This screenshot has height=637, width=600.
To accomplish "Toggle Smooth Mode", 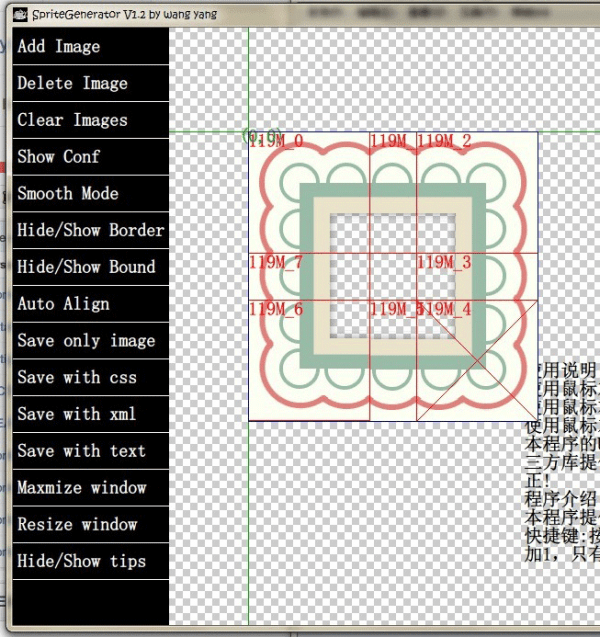I will click(x=90, y=194).
